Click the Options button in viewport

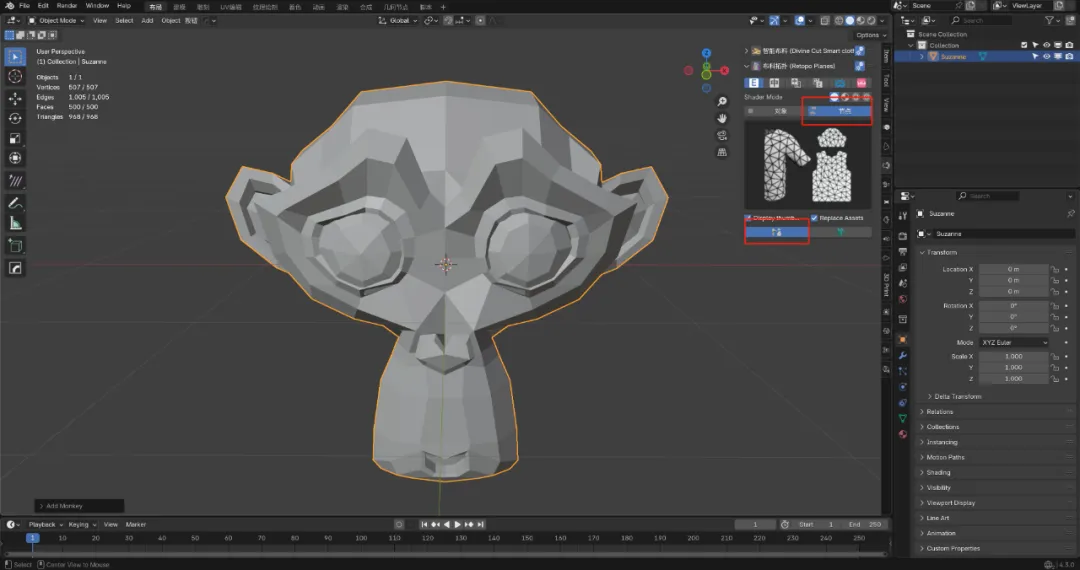click(867, 35)
